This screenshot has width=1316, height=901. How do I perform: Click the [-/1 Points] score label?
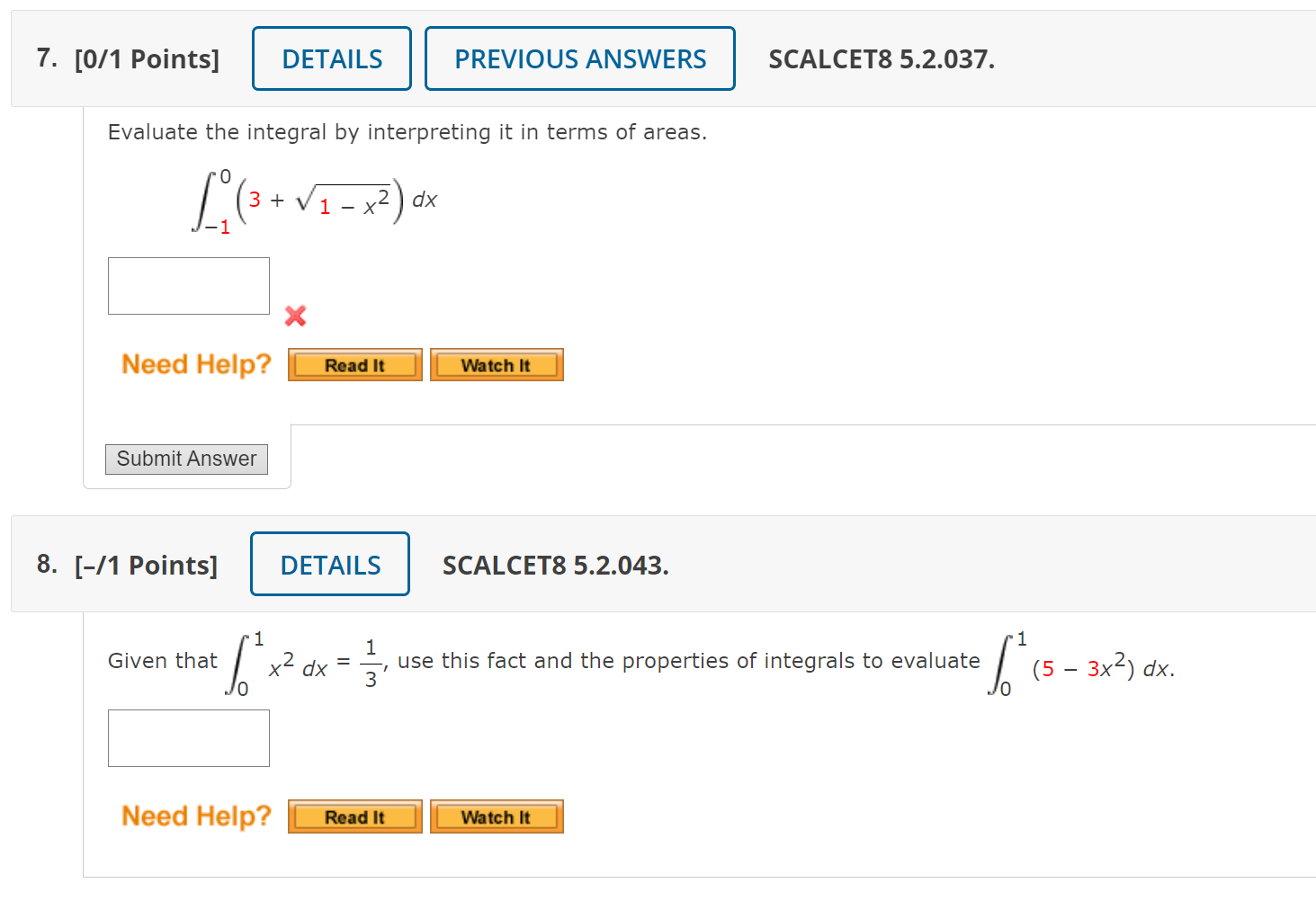pyautogui.click(x=146, y=565)
